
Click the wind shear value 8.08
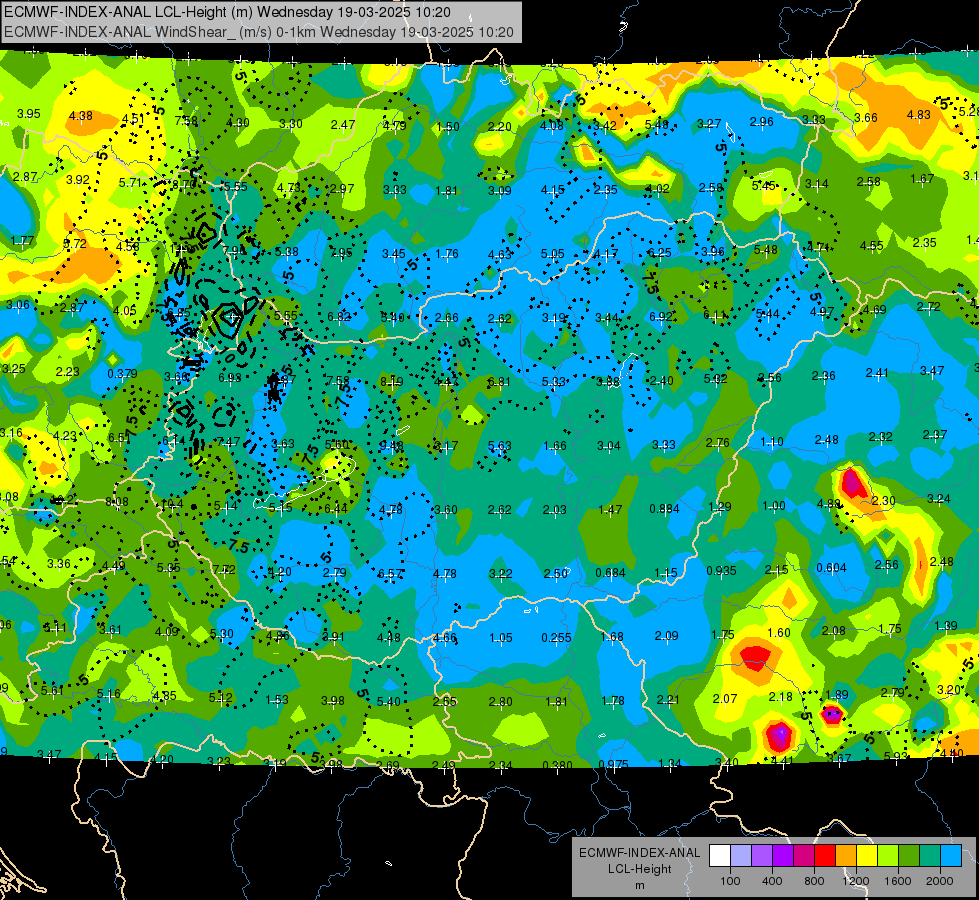coord(117,502)
